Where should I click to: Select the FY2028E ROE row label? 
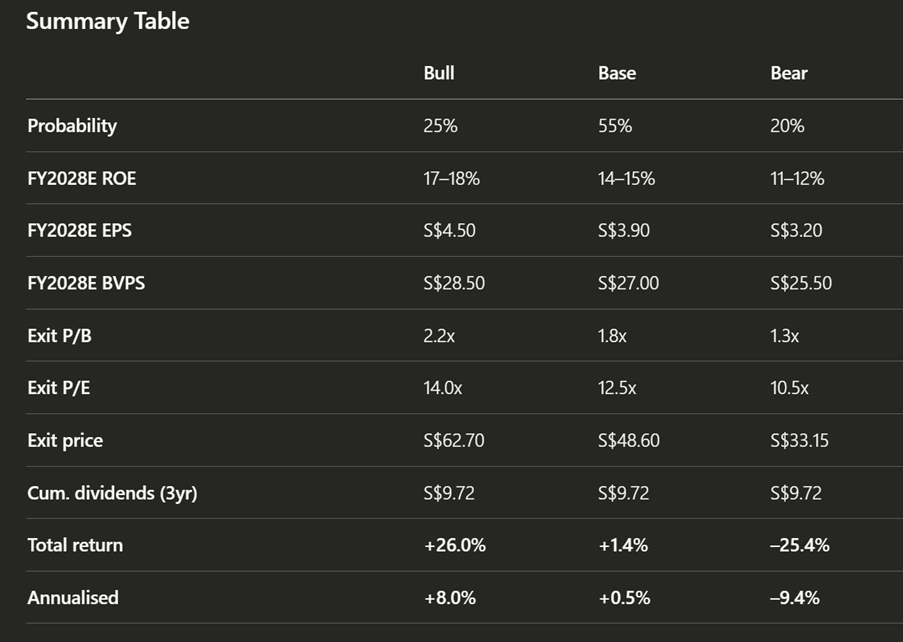click(x=81, y=178)
